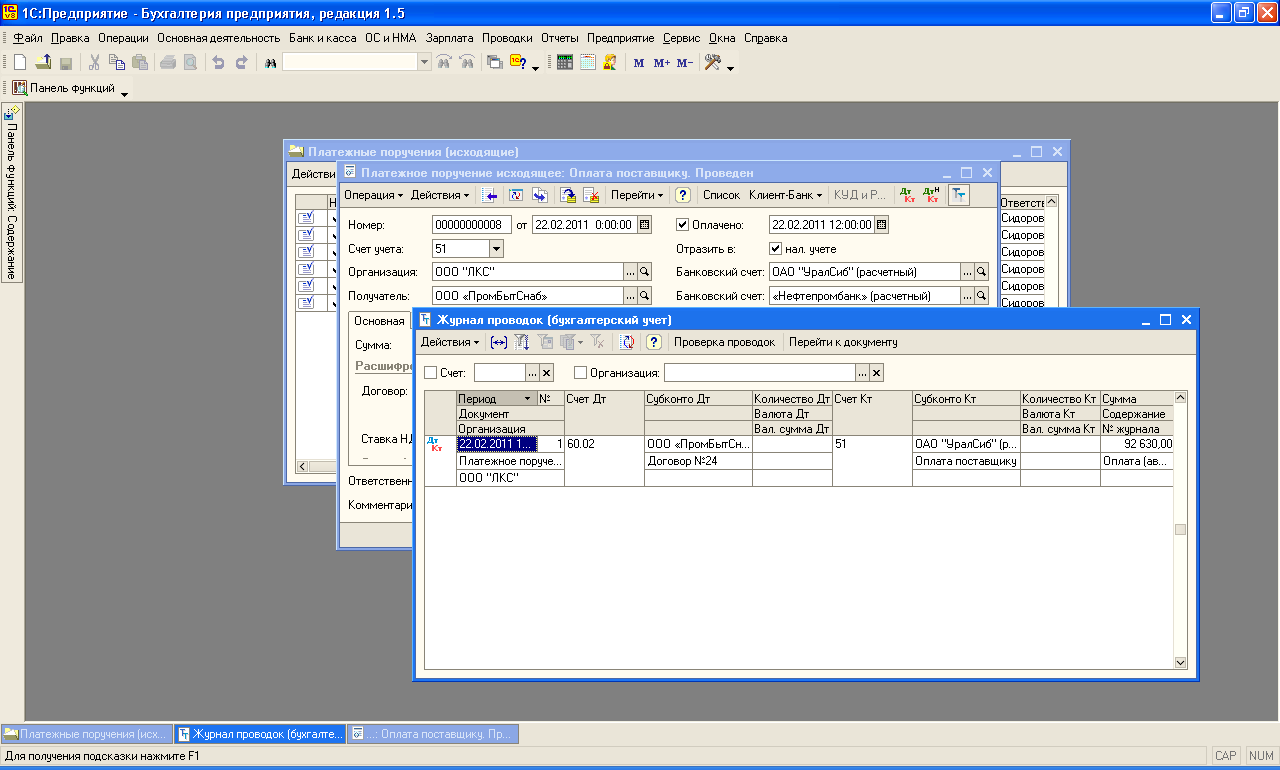Click the M+ memory add icon
The image size is (1280, 770).
tap(662, 62)
